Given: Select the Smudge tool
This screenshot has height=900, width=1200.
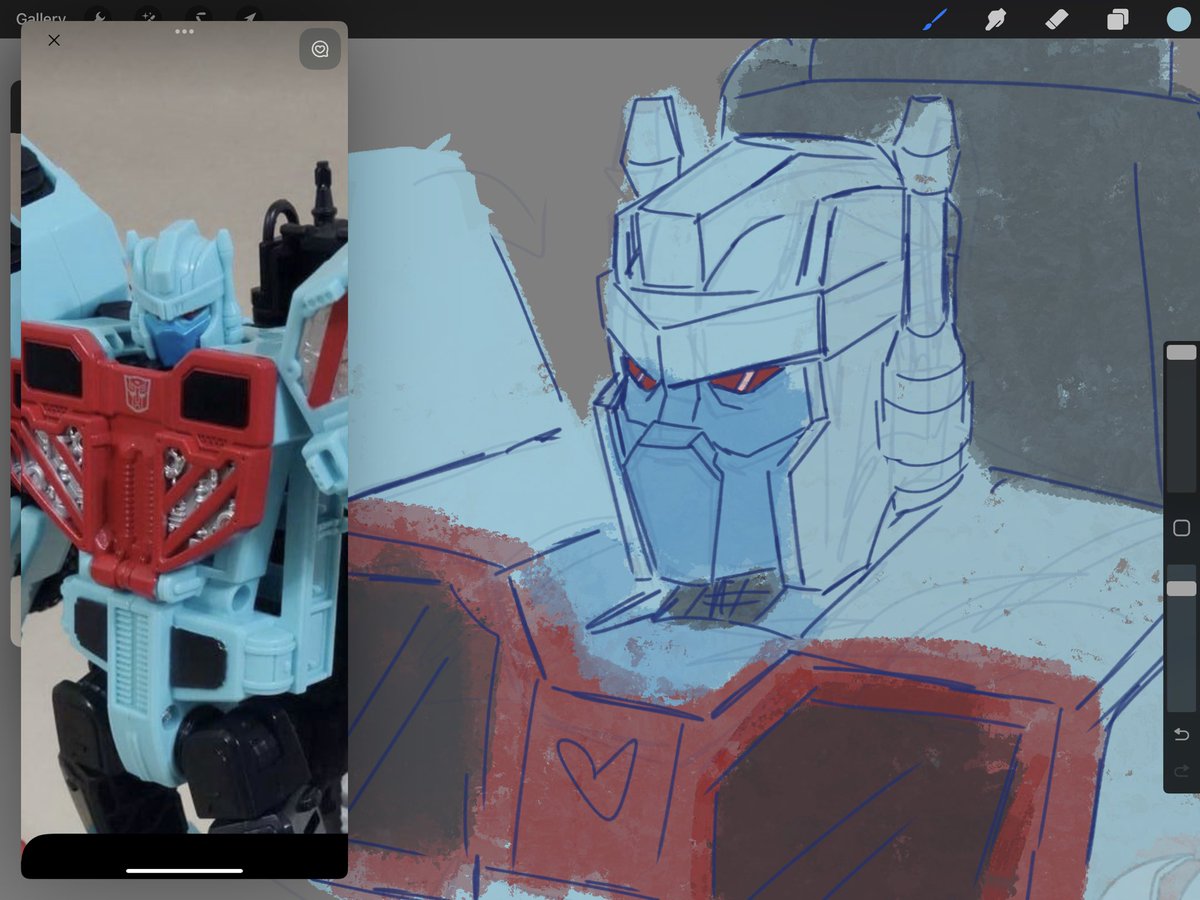Looking at the screenshot, I should 995,19.
